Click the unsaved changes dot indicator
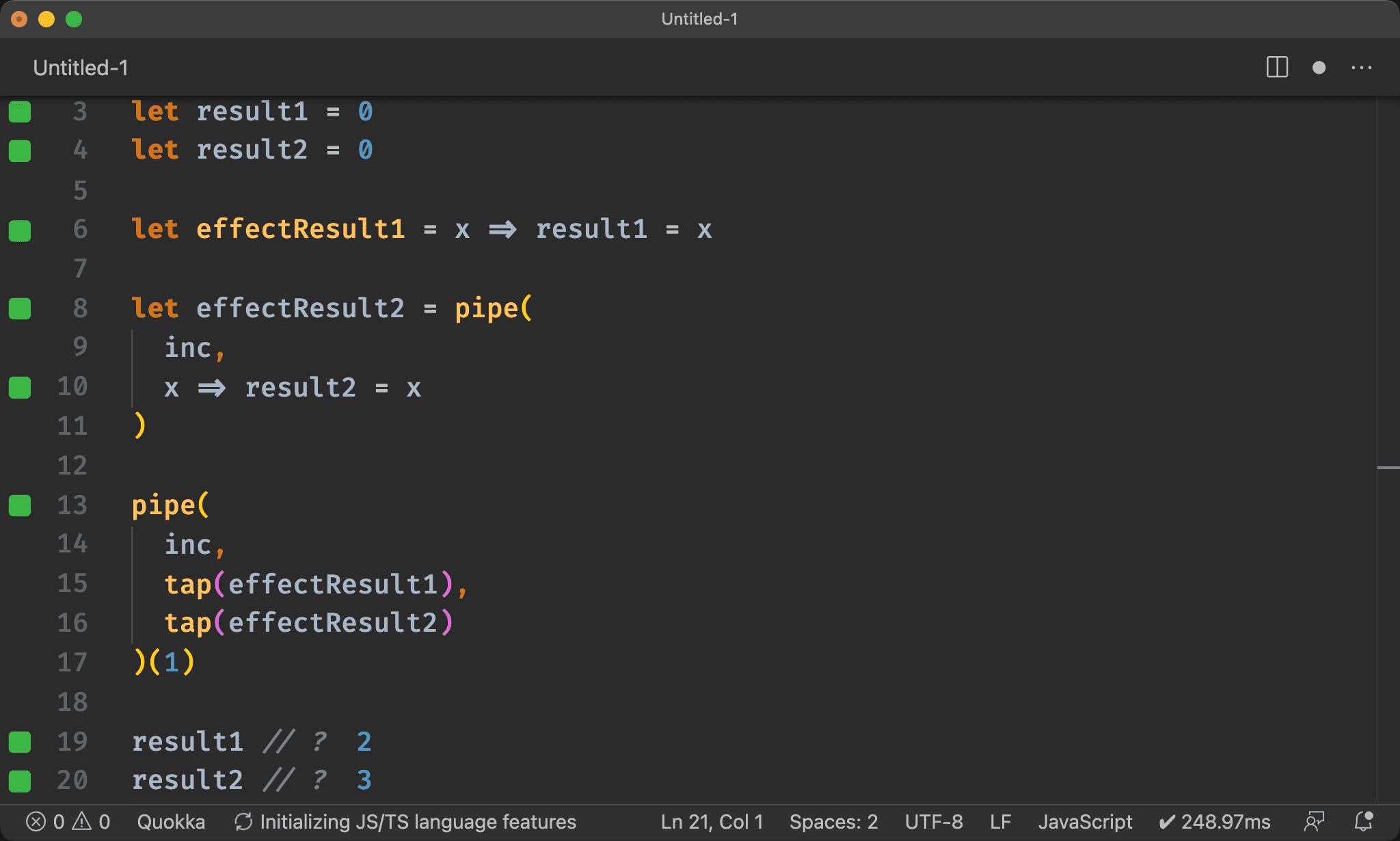The height and width of the screenshot is (841, 1400). [x=1319, y=68]
